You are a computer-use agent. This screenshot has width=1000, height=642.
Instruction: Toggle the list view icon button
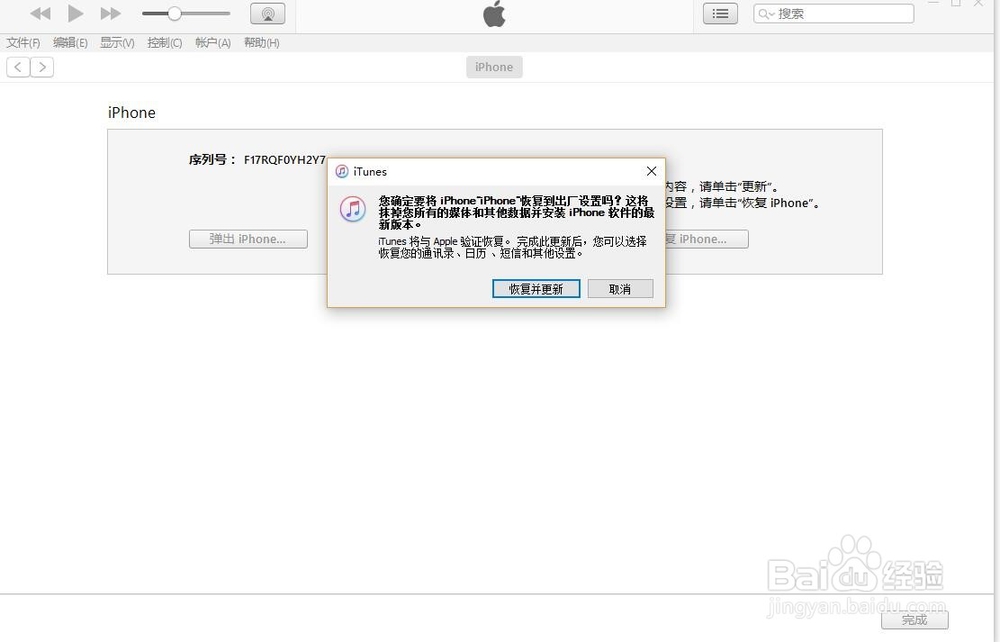pyautogui.click(x=720, y=13)
